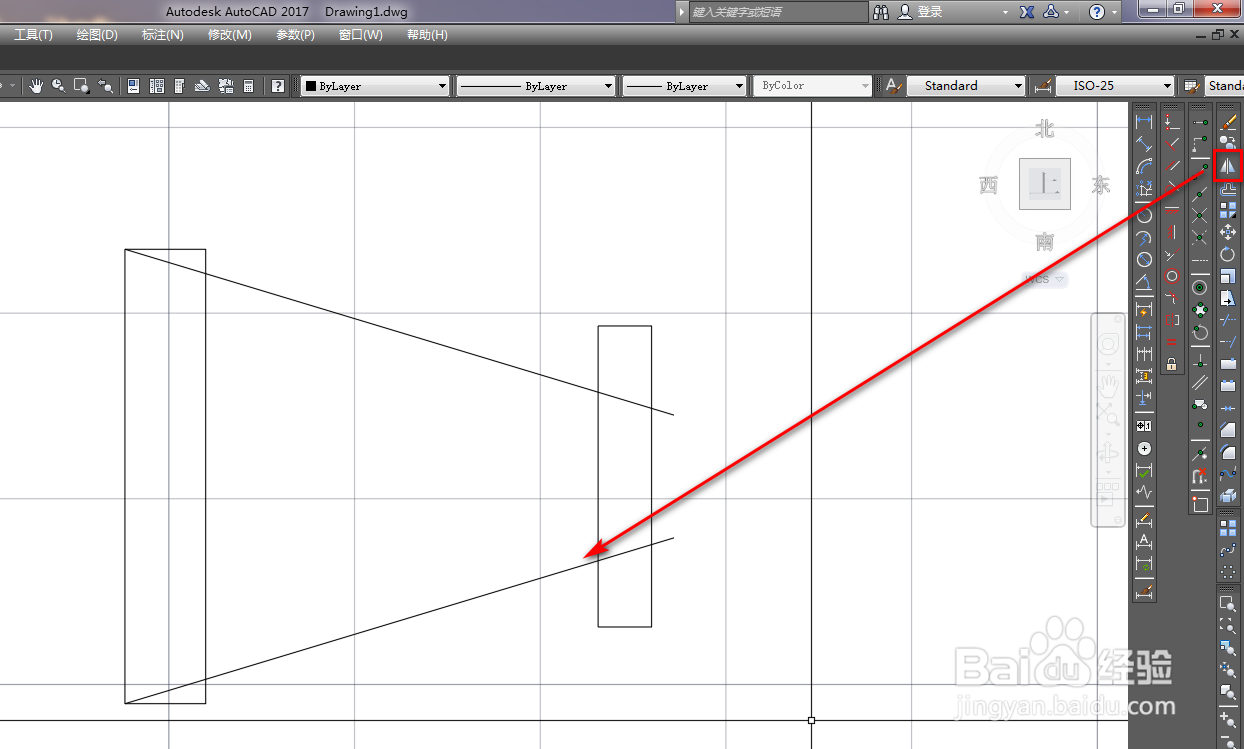Open the ISO-25 dimension style dropdown

click(1115, 86)
